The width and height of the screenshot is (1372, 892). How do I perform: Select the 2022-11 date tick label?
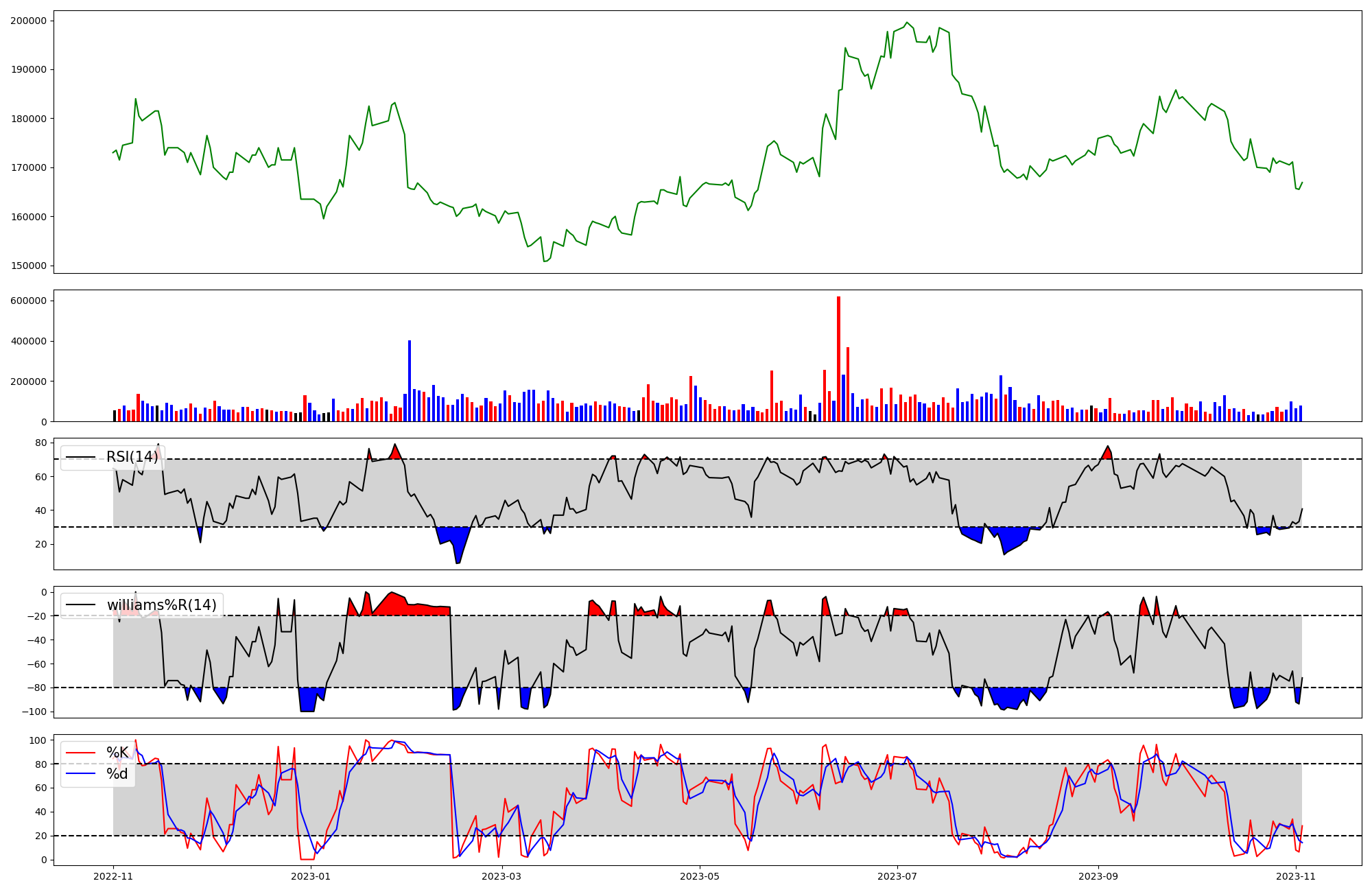pyautogui.click(x=113, y=876)
